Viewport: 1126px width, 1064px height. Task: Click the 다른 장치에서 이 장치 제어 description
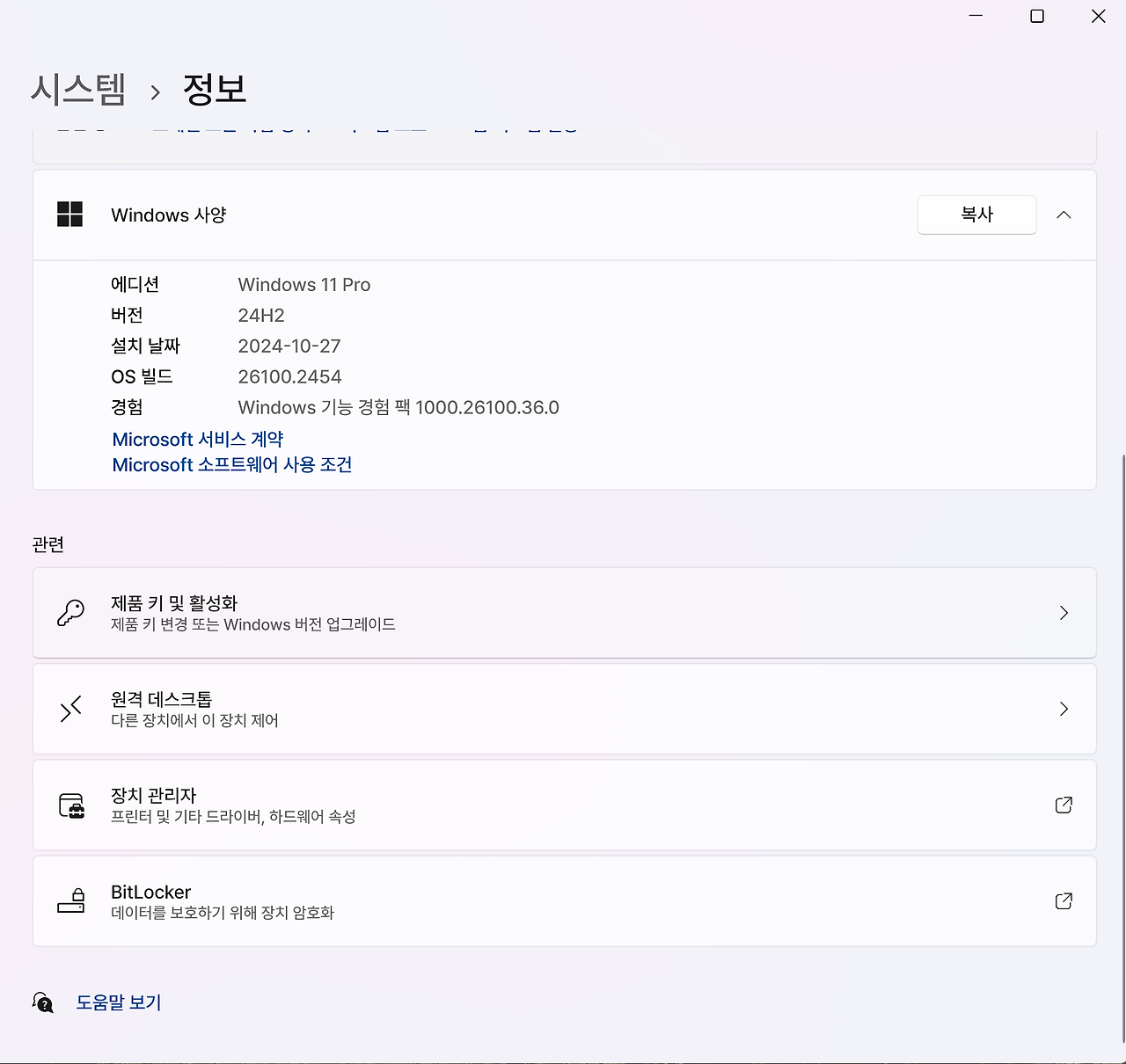tap(194, 720)
